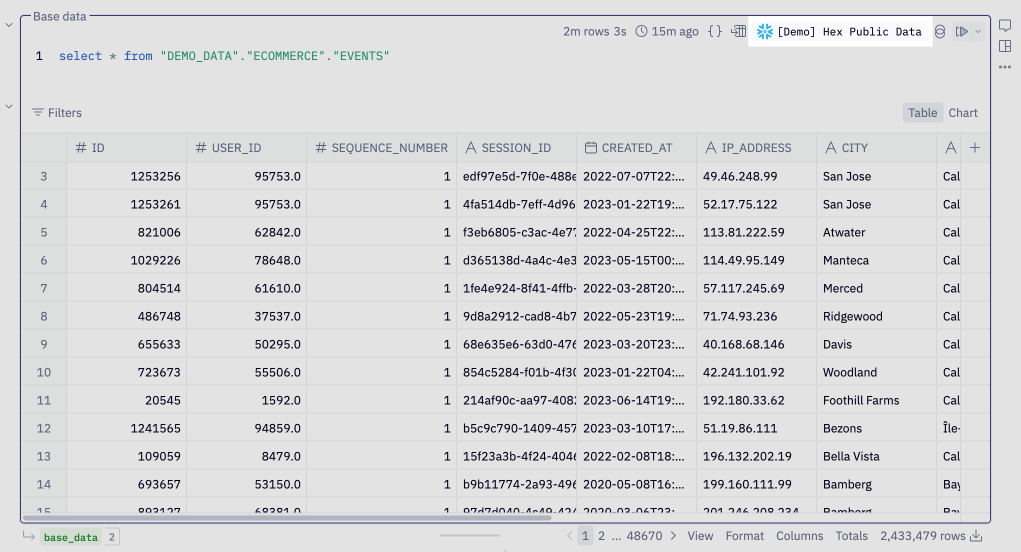Open the run options dropdown arrow
The height and width of the screenshot is (552, 1021).
pos(978,31)
